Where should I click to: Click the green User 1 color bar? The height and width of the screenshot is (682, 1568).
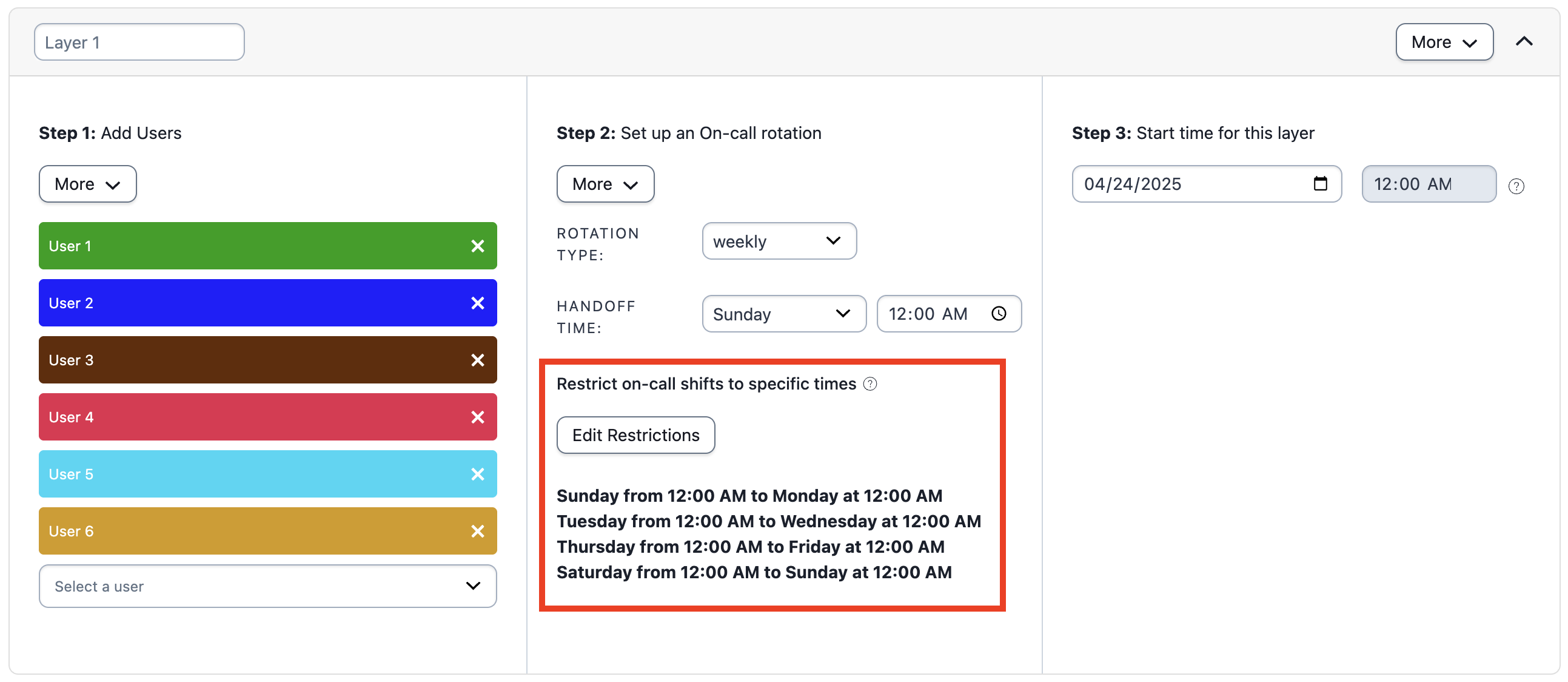[x=244, y=246]
